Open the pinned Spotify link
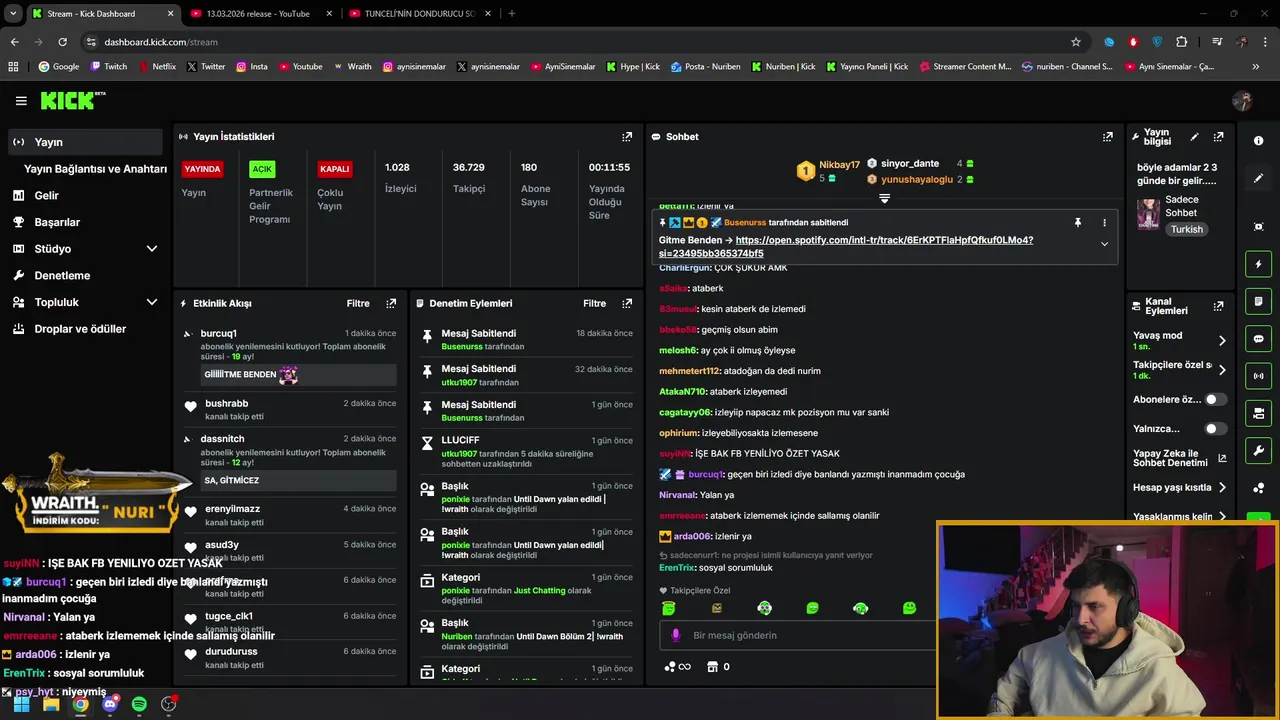This screenshot has width=1280, height=720. tap(846, 247)
